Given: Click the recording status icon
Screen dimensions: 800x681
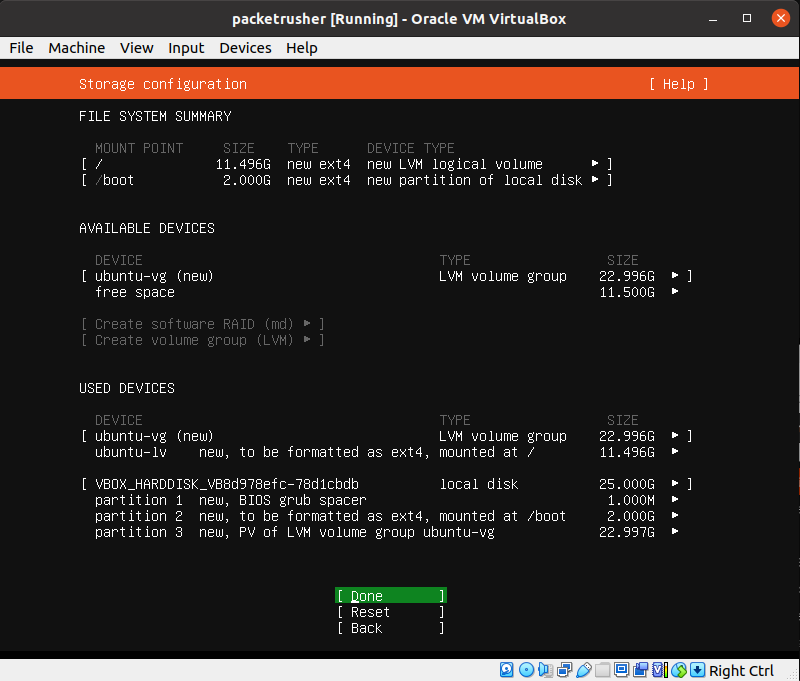Looking at the screenshot, I should pos(640,670).
